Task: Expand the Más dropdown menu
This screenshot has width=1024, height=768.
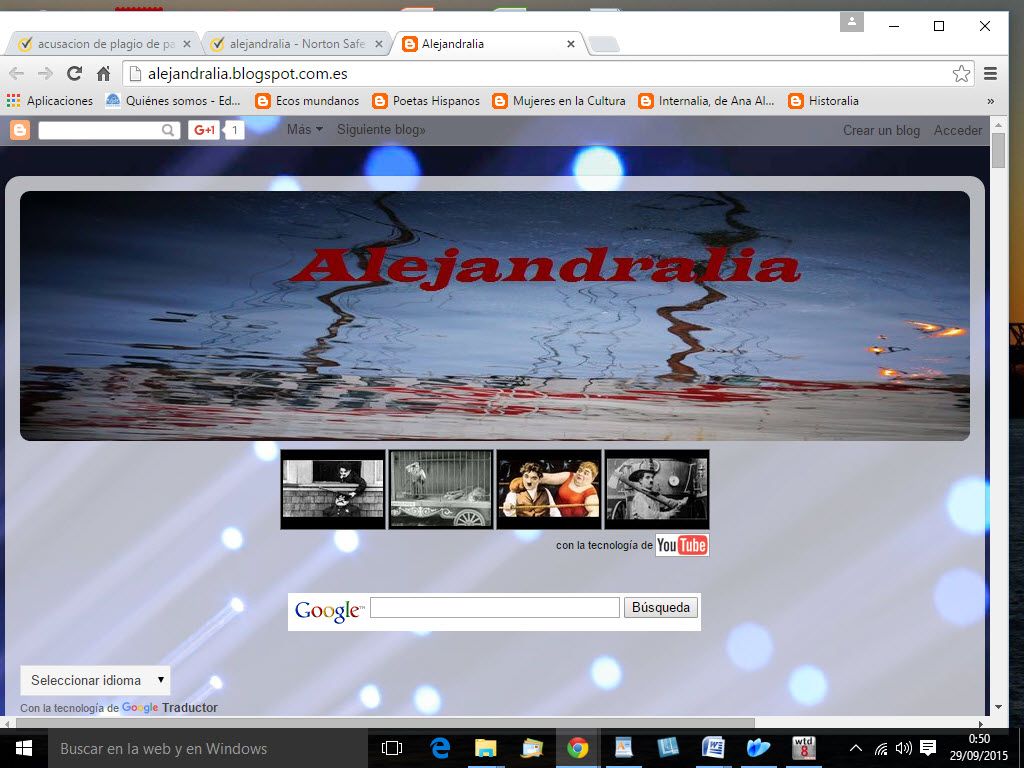Action: click(305, 129)
